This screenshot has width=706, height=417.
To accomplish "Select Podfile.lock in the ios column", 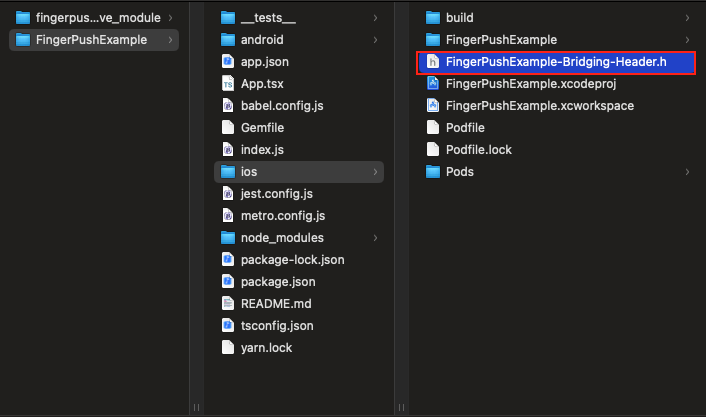I will coord(478,149).
